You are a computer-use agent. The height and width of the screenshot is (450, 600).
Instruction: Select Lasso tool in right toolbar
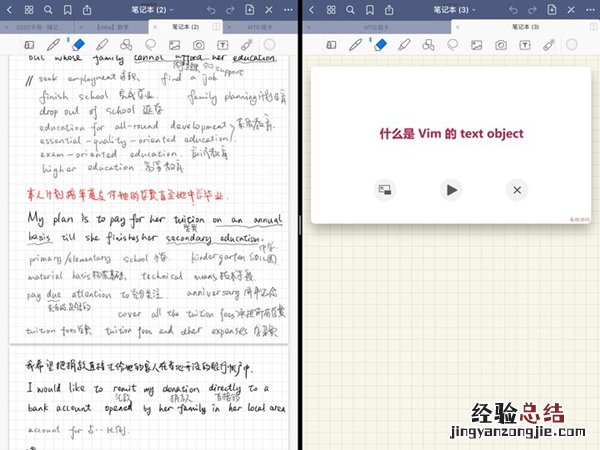453,45
